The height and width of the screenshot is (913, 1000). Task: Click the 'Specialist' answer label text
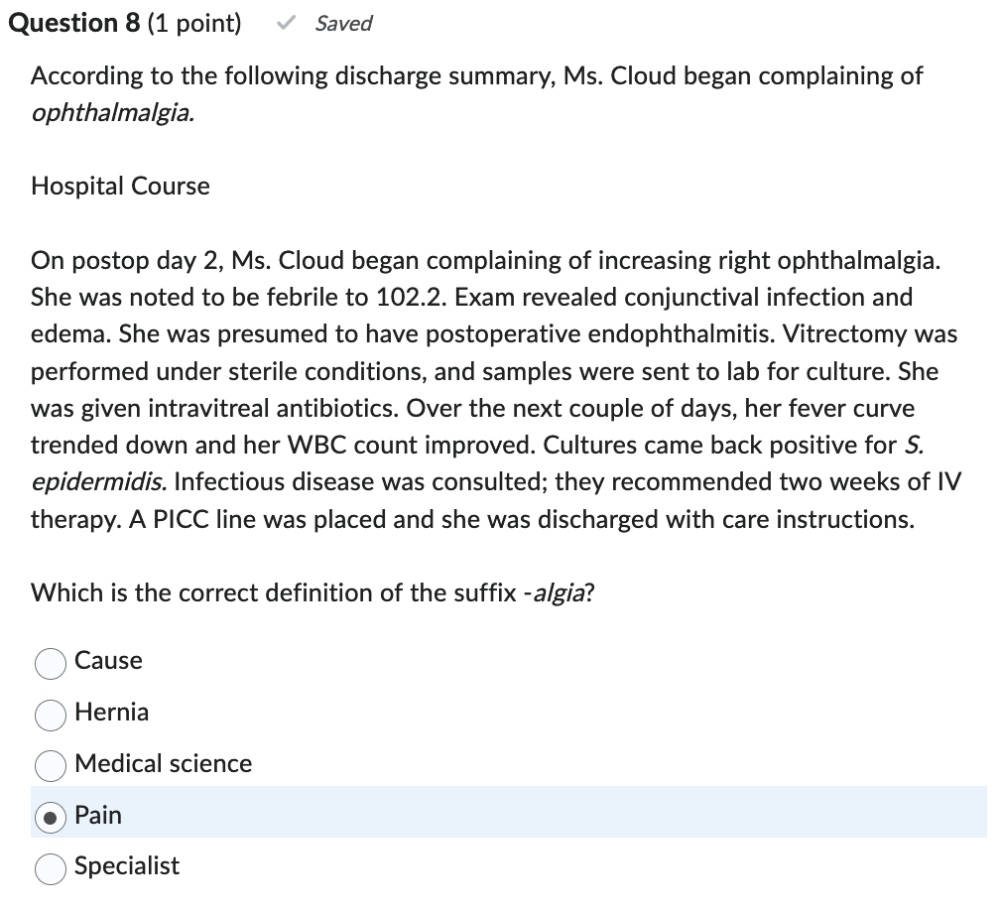[127, 866]
